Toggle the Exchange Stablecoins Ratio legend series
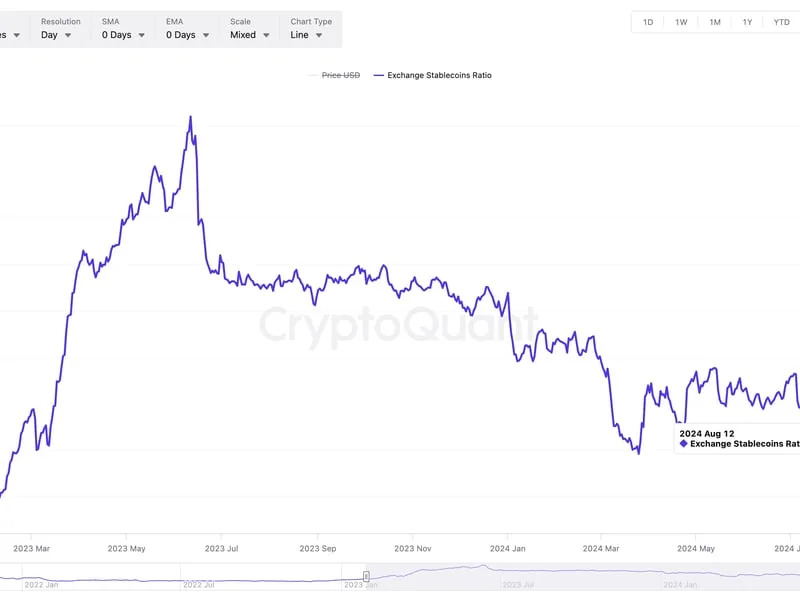The height and width of the screenshot is (600, 800). point(433,76)
